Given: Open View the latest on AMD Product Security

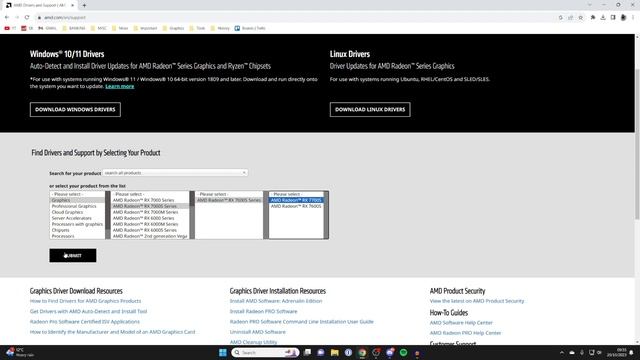Looking at the screenshot, I should [477, 301].
